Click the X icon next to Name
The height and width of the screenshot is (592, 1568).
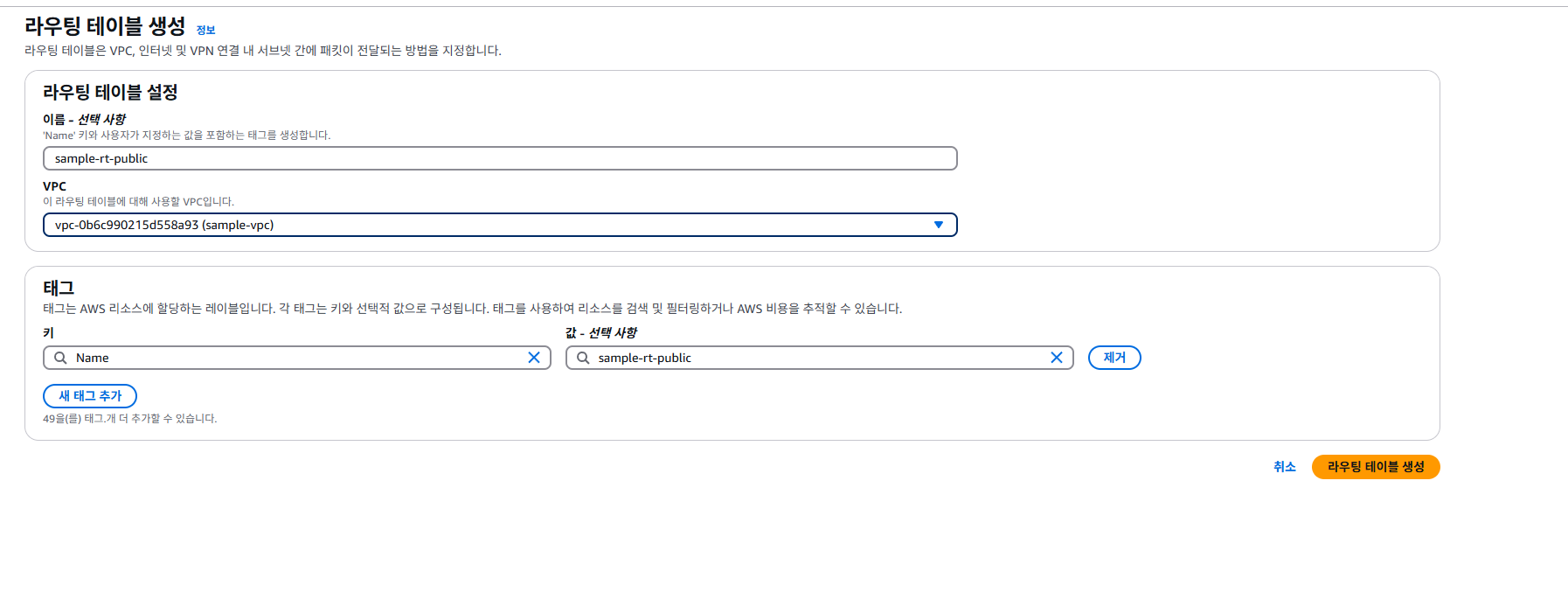[535, 358]
